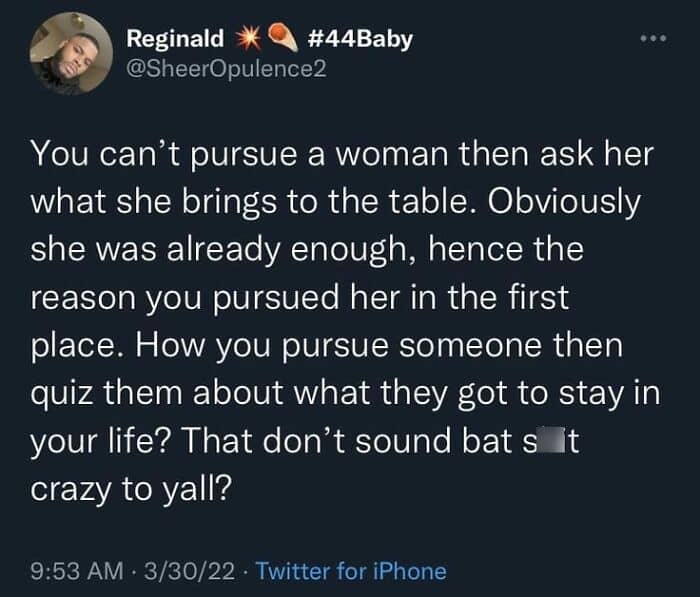Open the three-dot more options menu
The width and height of the screenshot is (700, 597).
(x=653, y=38)
